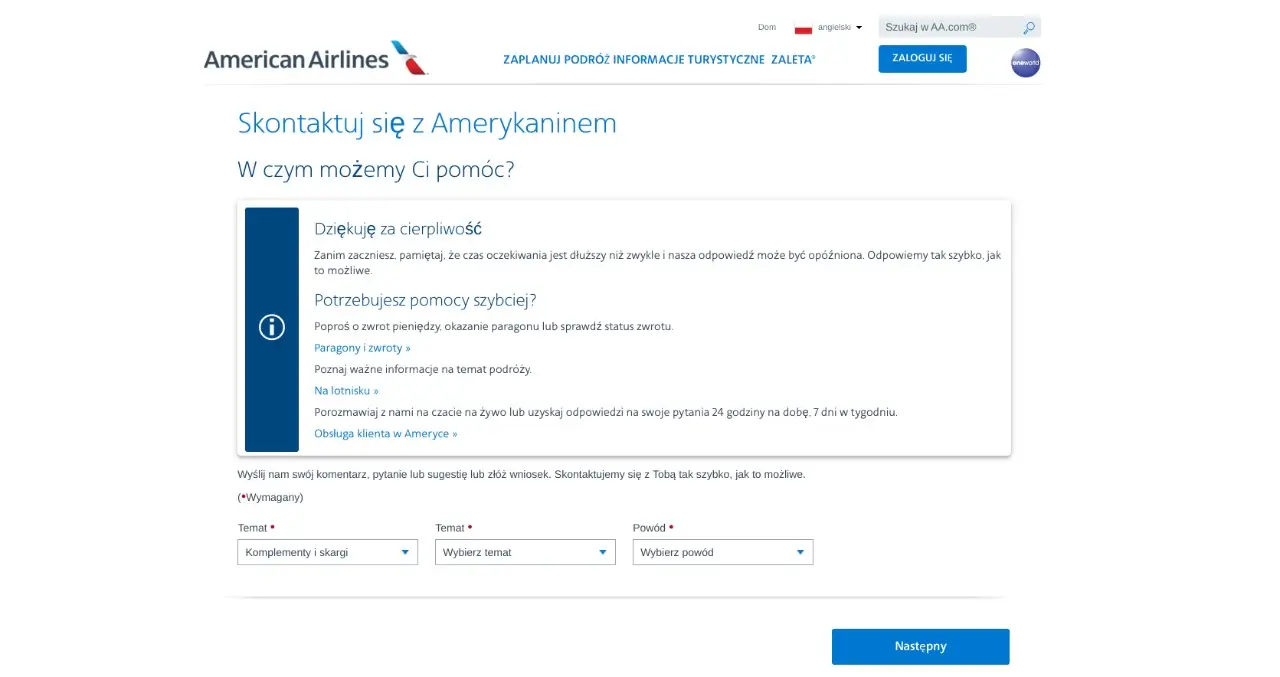The height and width of the screenshot is (677, 1280).
Task: Expand the Wybierz temat dropdown
Action: [x=525, y=552]
